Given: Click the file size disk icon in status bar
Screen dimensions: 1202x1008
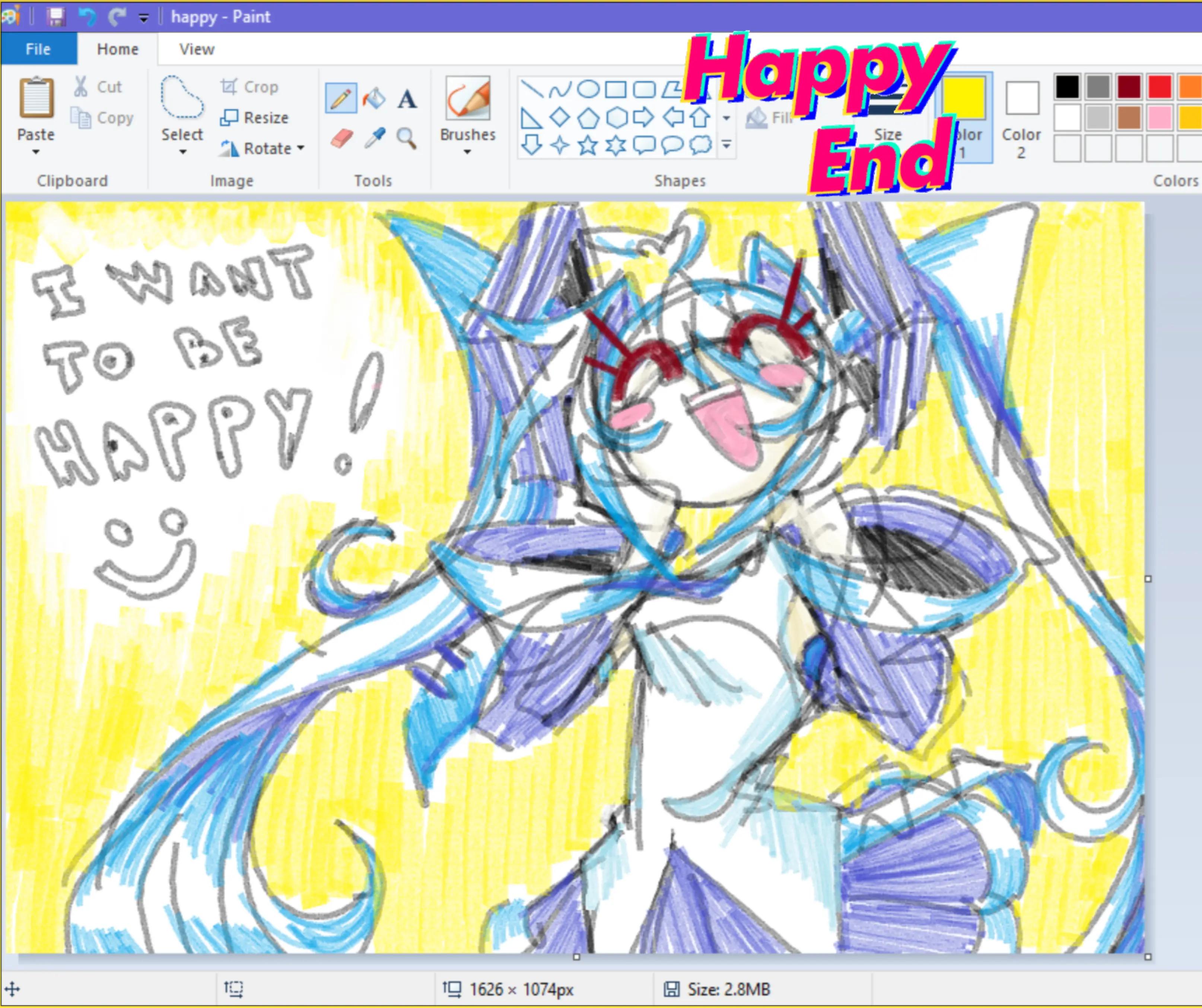Looking at the screenshot, I should (x=671, y=989).
